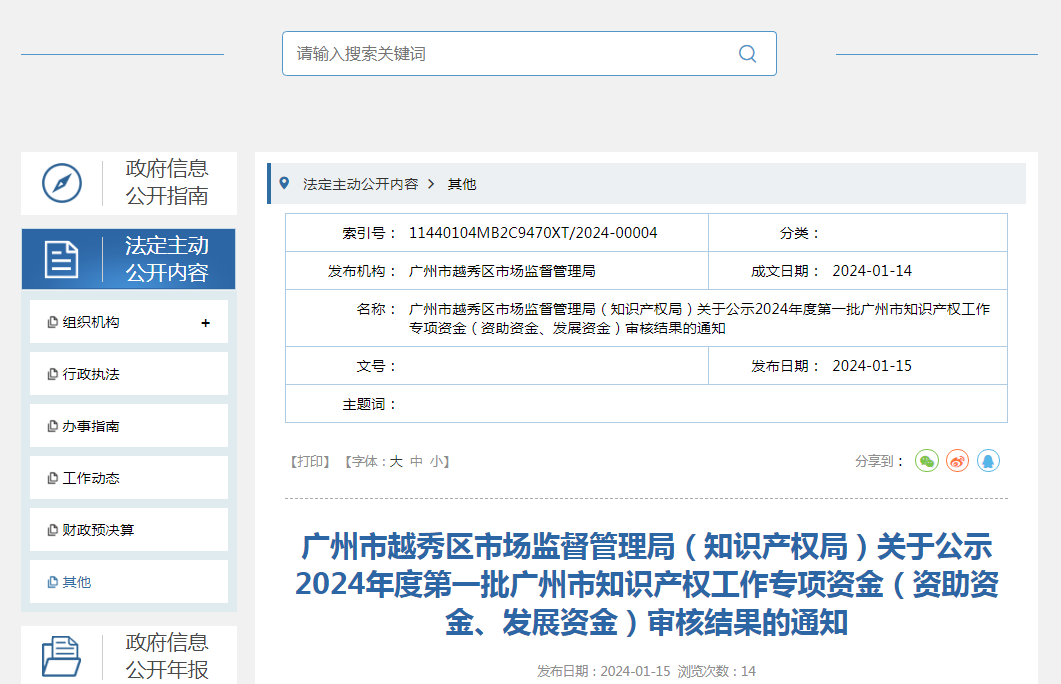
Task: Open 财政预决算 in the sidebar
Action: point(98,530)
